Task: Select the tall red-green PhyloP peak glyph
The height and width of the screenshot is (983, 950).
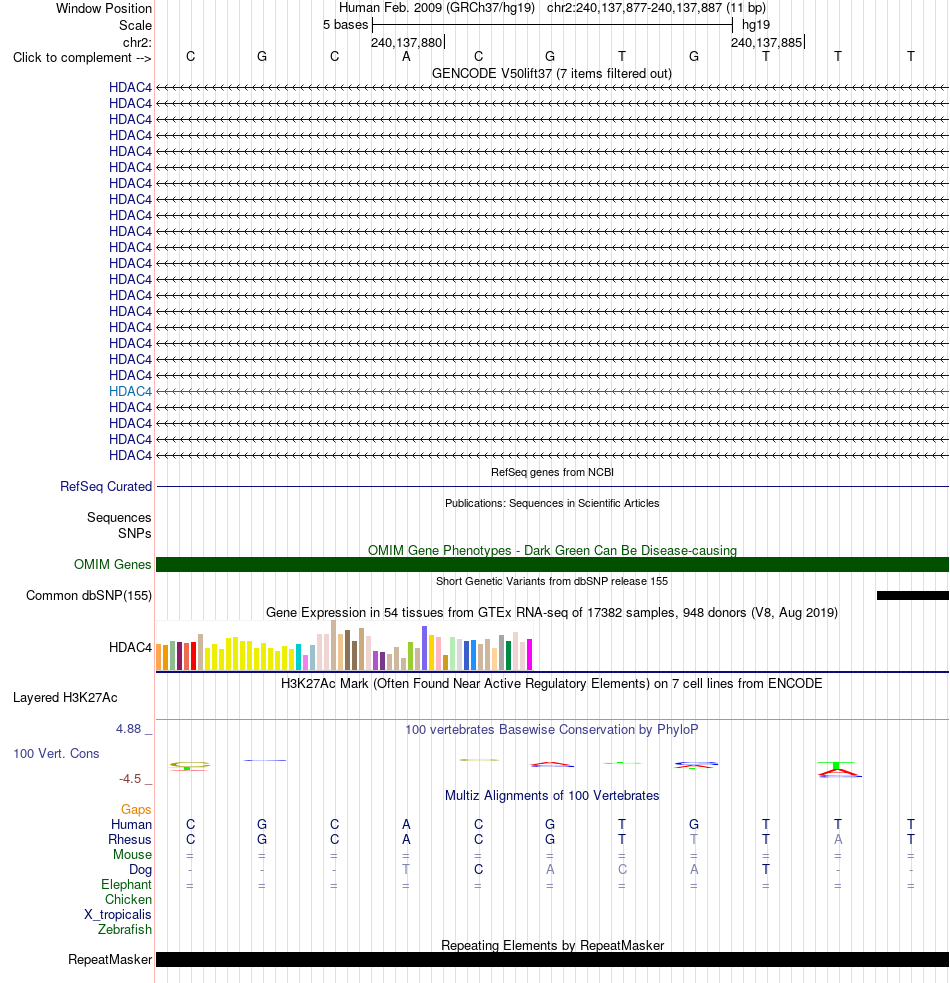Action: point(839,769)
